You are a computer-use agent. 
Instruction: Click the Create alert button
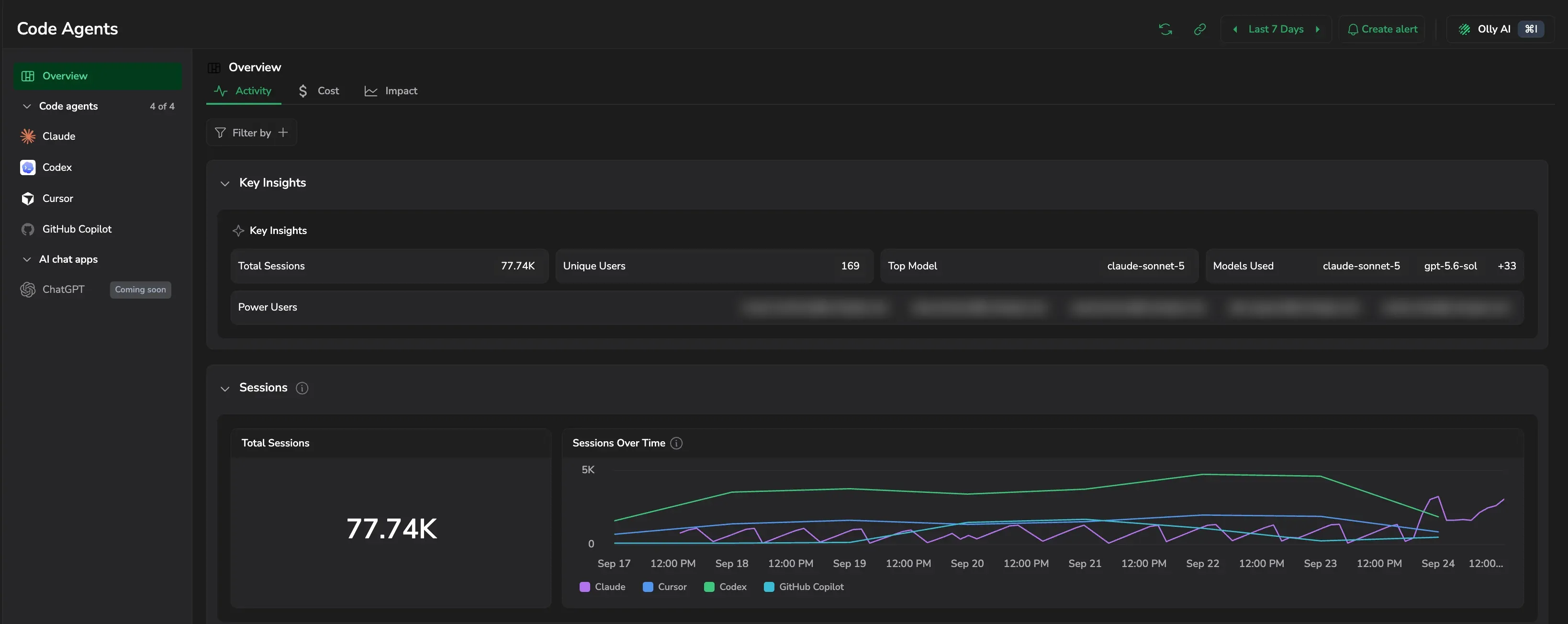[x=1382, y=29]
